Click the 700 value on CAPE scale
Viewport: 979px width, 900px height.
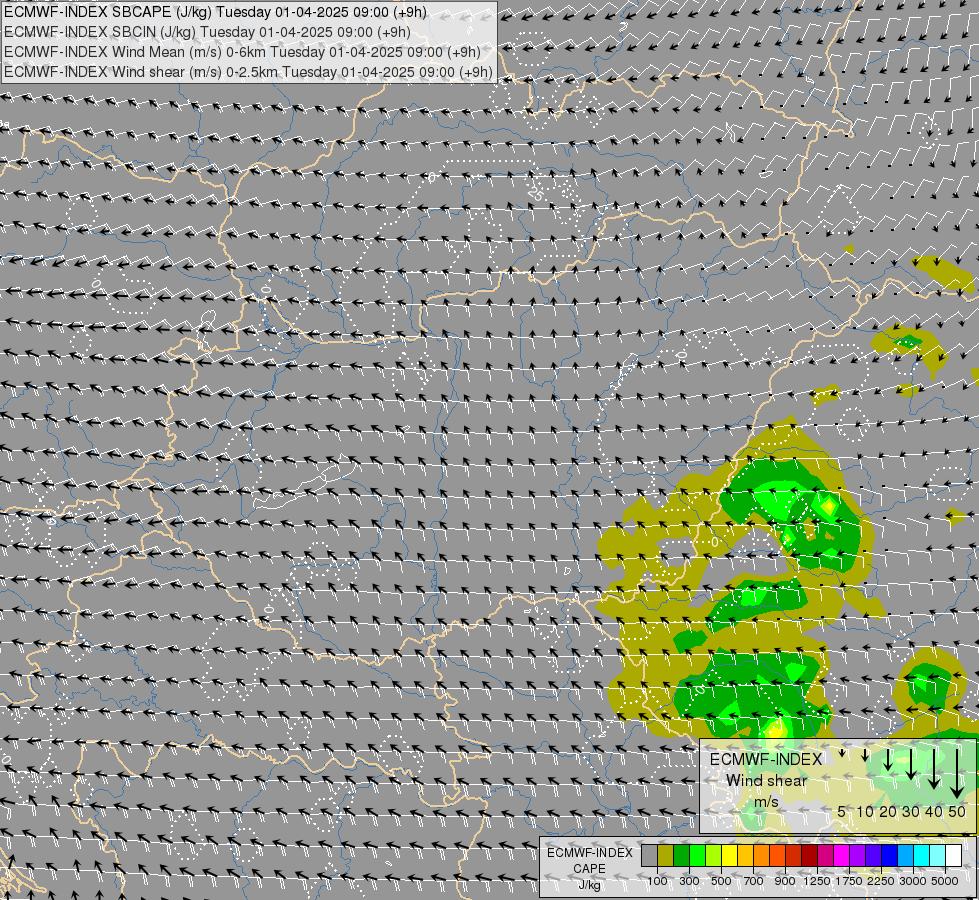pyautogui.click(x=754, y=881)
